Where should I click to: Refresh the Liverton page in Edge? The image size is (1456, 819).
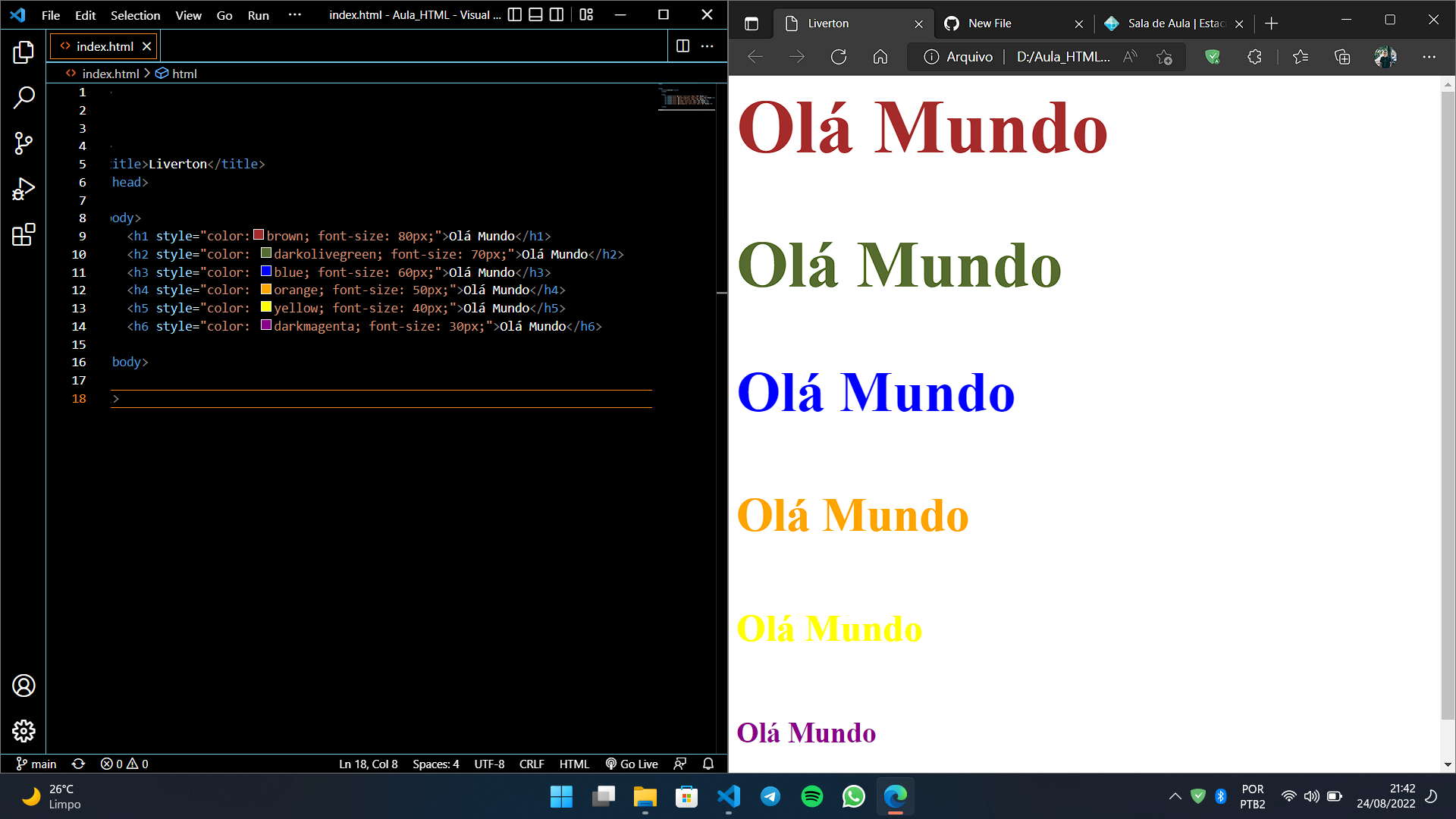point(838,56)
